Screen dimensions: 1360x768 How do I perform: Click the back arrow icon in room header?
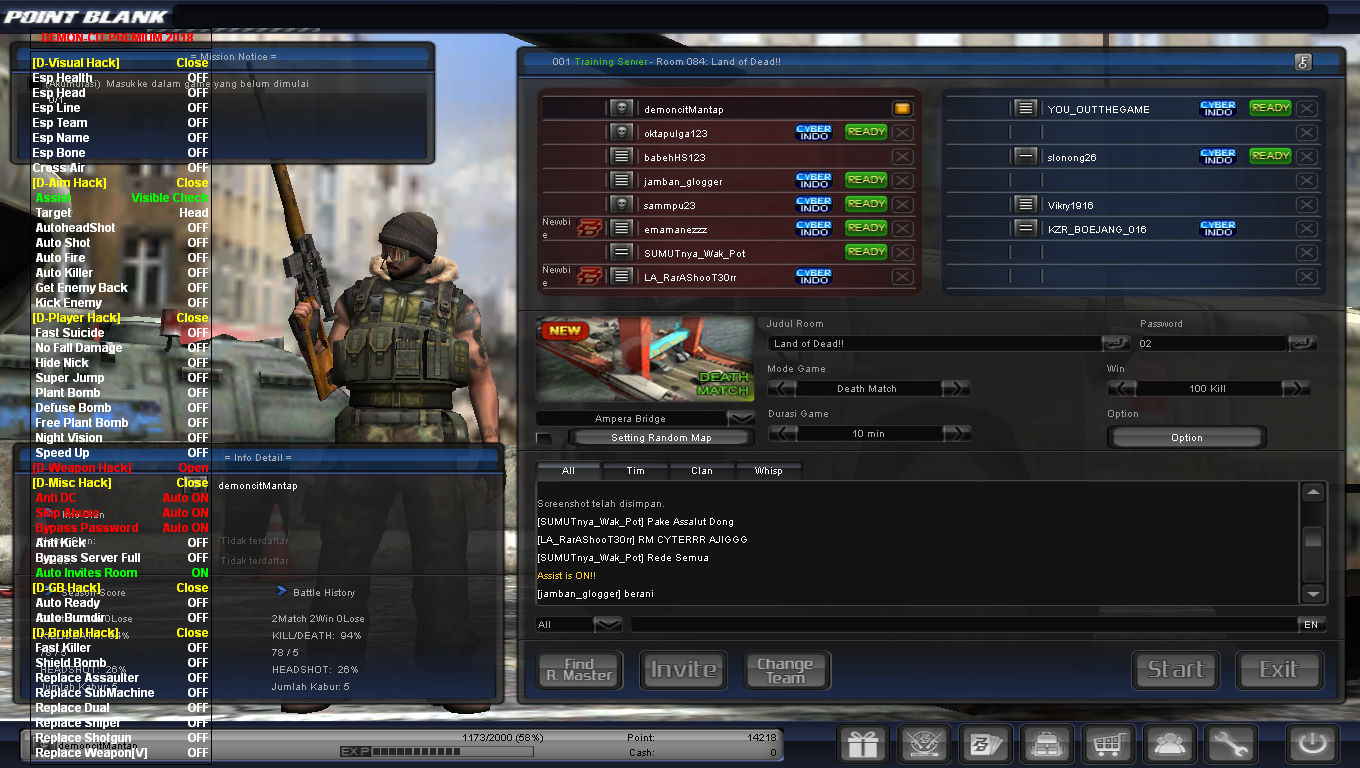pos(1303,62)
